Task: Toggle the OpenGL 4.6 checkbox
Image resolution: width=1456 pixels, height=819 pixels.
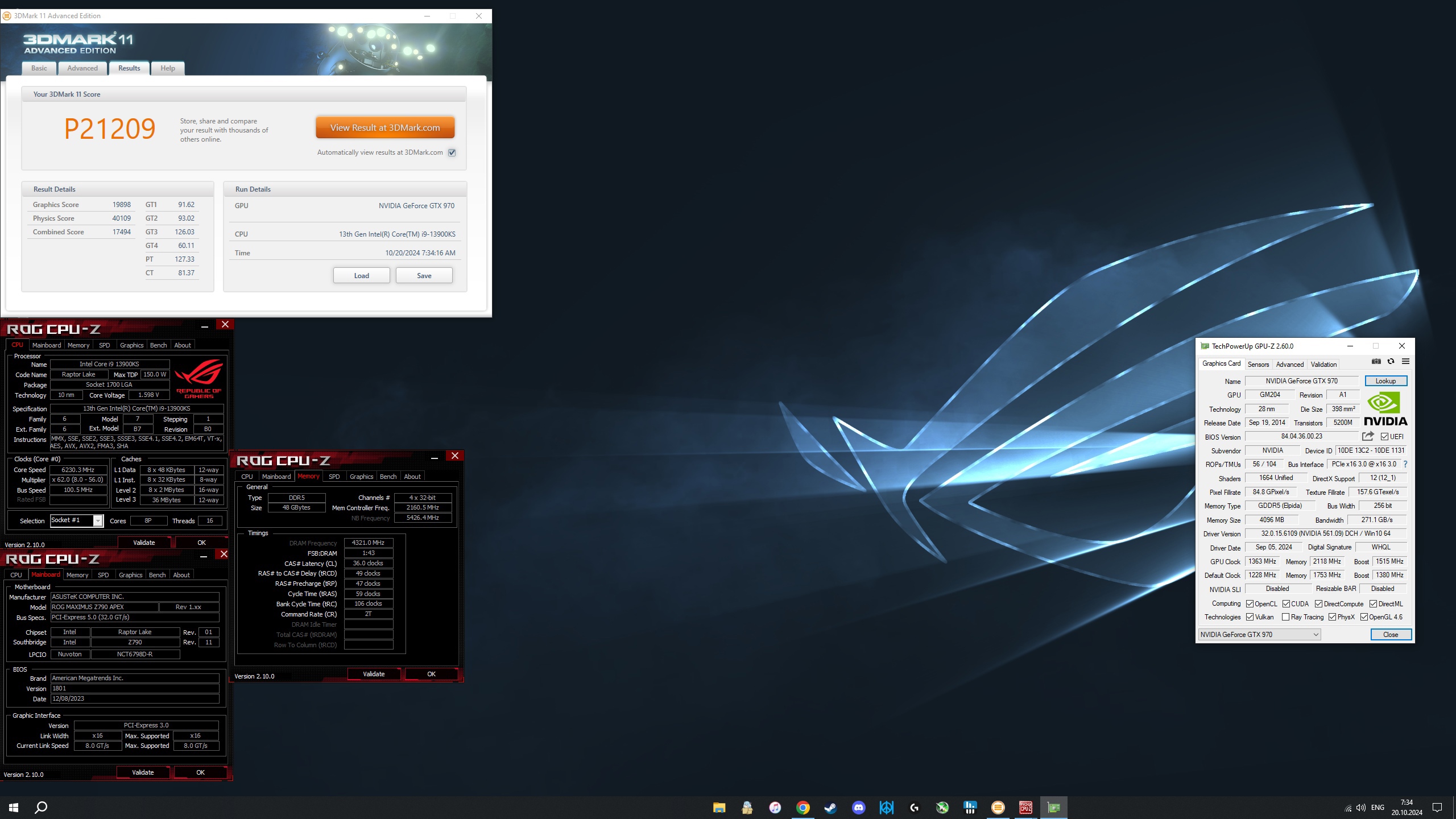Action: pos(1364,617)
